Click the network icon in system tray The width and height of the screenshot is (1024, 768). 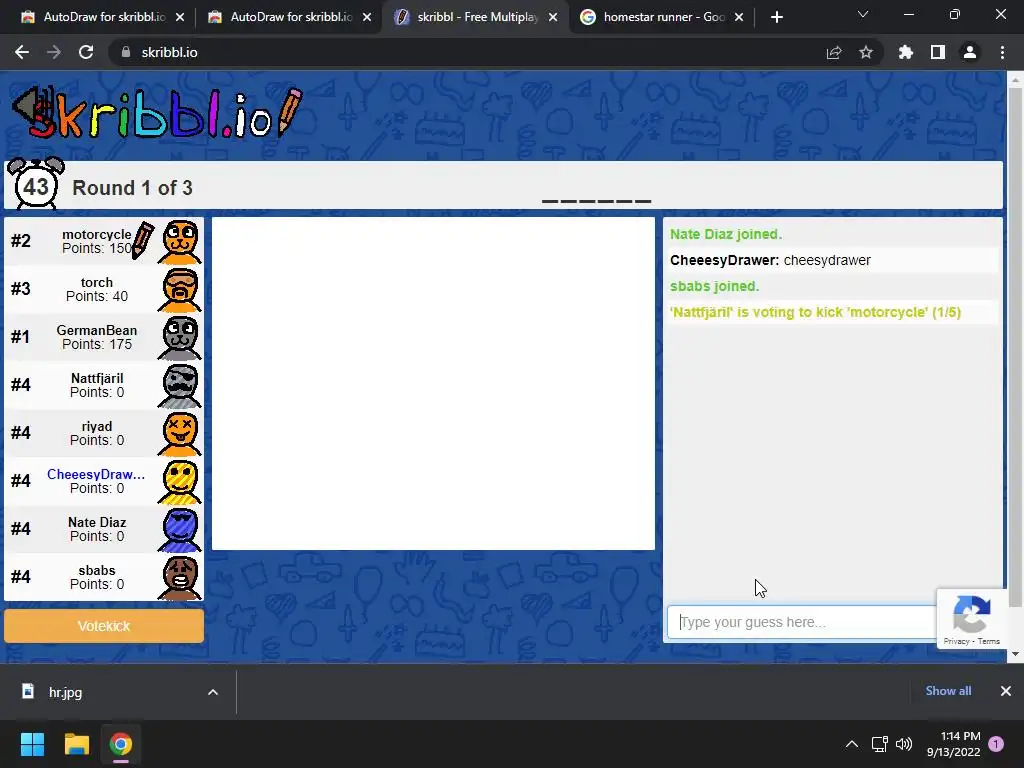(879, 744)
